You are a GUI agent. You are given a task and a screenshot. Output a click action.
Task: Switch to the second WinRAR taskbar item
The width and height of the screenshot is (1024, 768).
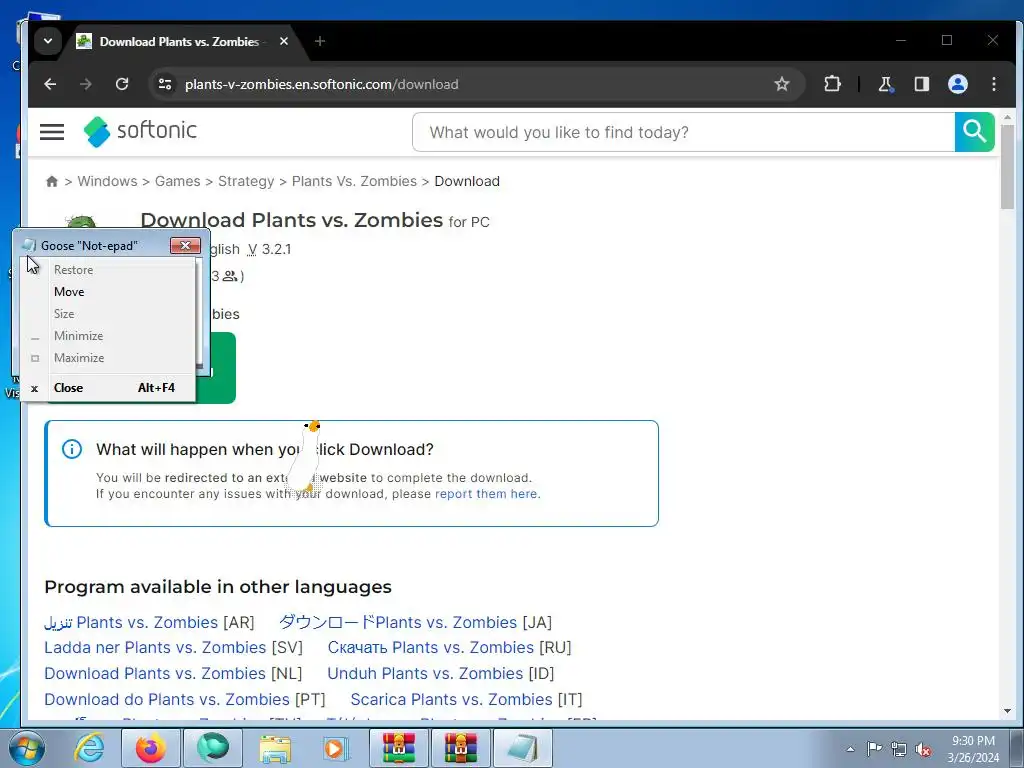click(x=461, y=748)
